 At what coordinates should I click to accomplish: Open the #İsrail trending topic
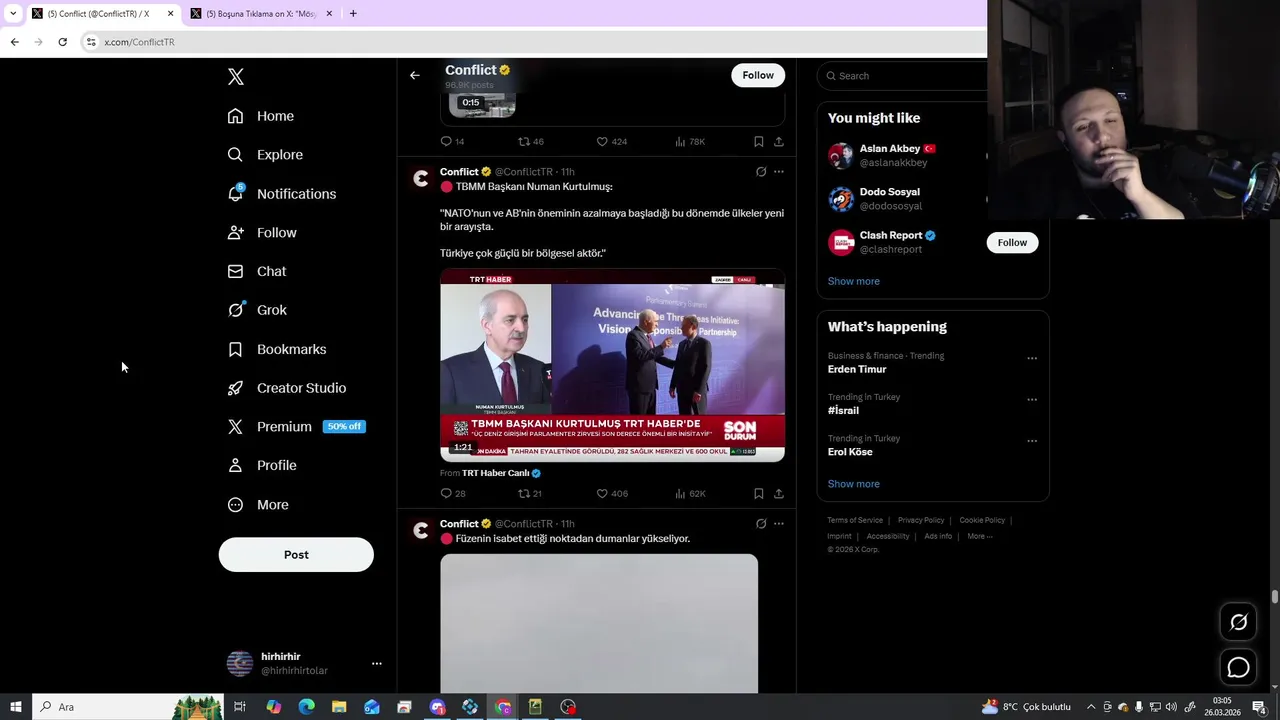pos(843,411)
